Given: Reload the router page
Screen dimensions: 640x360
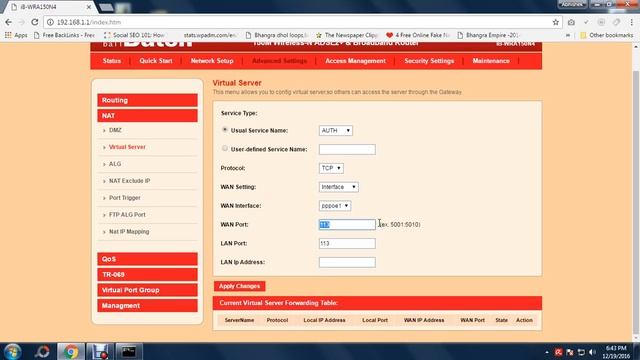Looking at the screenshot, I should pyautogui.click(x=35, y=22).
